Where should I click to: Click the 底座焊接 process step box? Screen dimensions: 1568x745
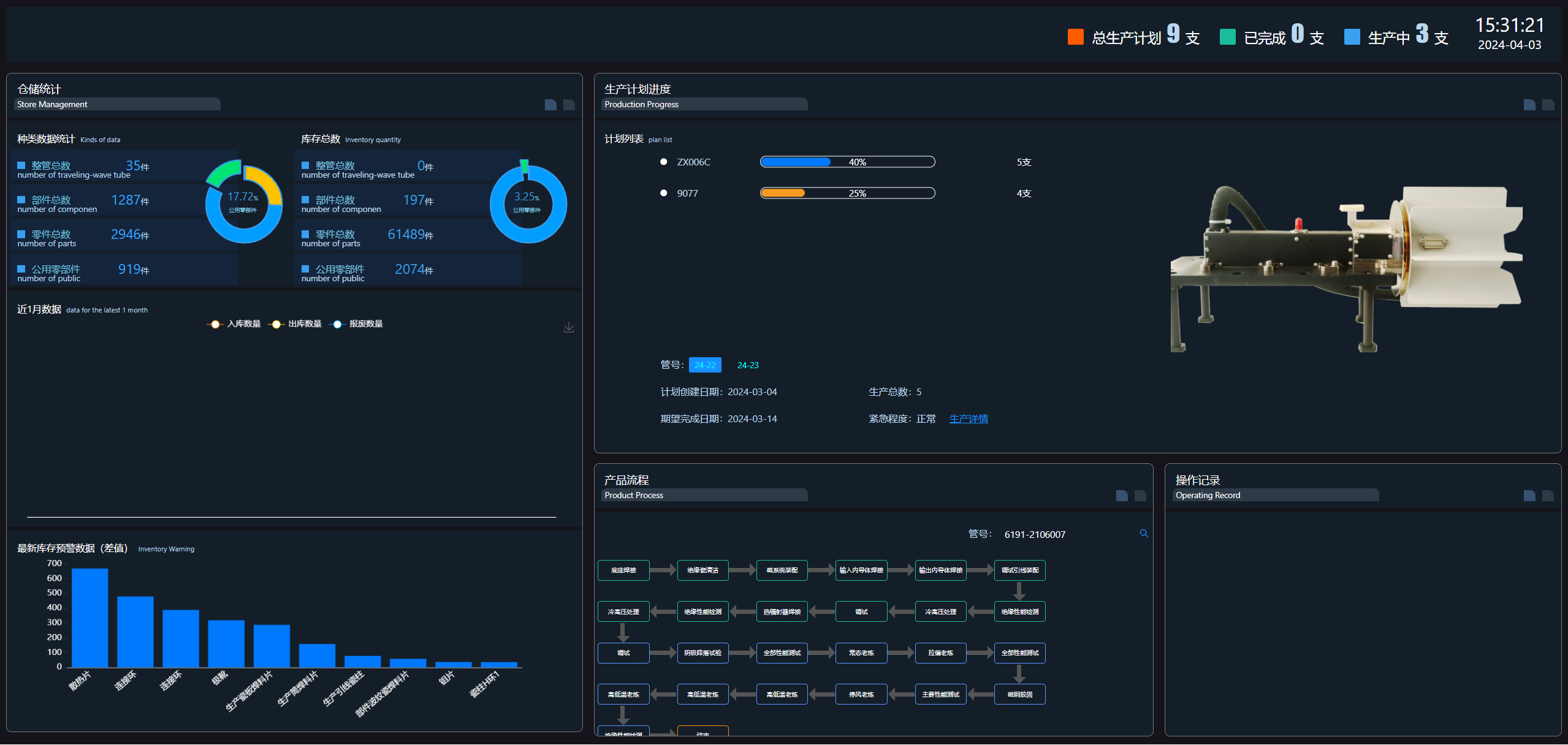(623, 570)
